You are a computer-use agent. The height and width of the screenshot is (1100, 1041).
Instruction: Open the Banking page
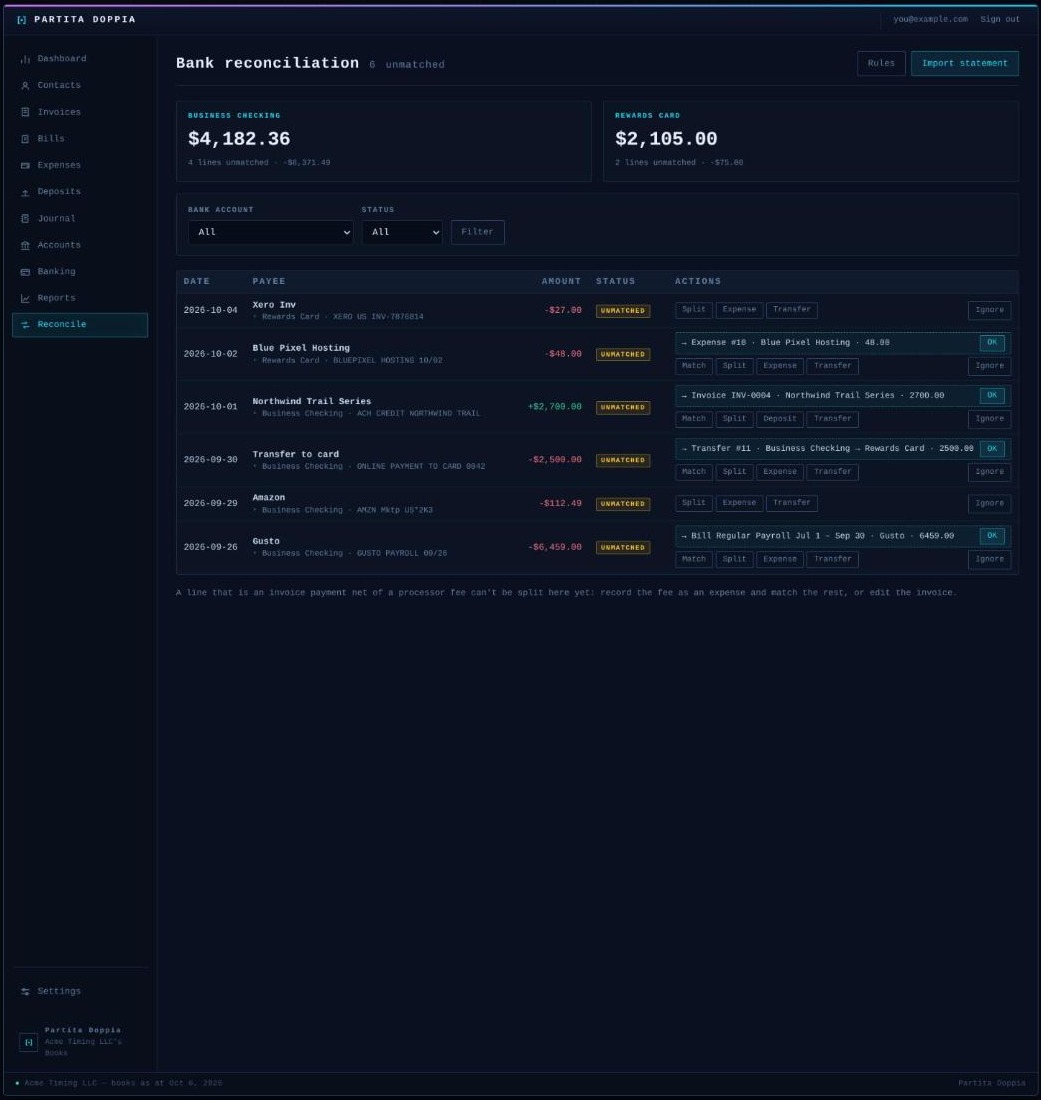point(80,272)
